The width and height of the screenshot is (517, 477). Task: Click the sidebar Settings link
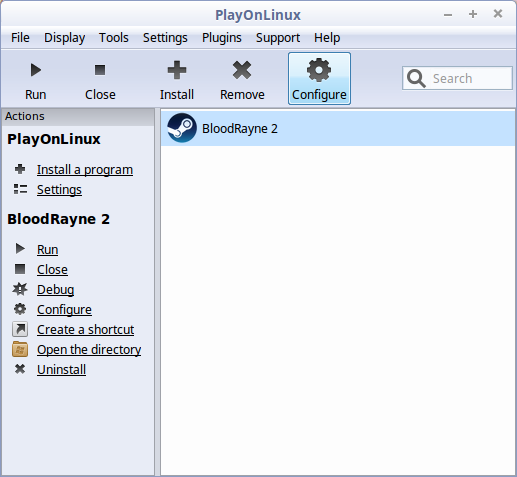(x=59, y=190)
